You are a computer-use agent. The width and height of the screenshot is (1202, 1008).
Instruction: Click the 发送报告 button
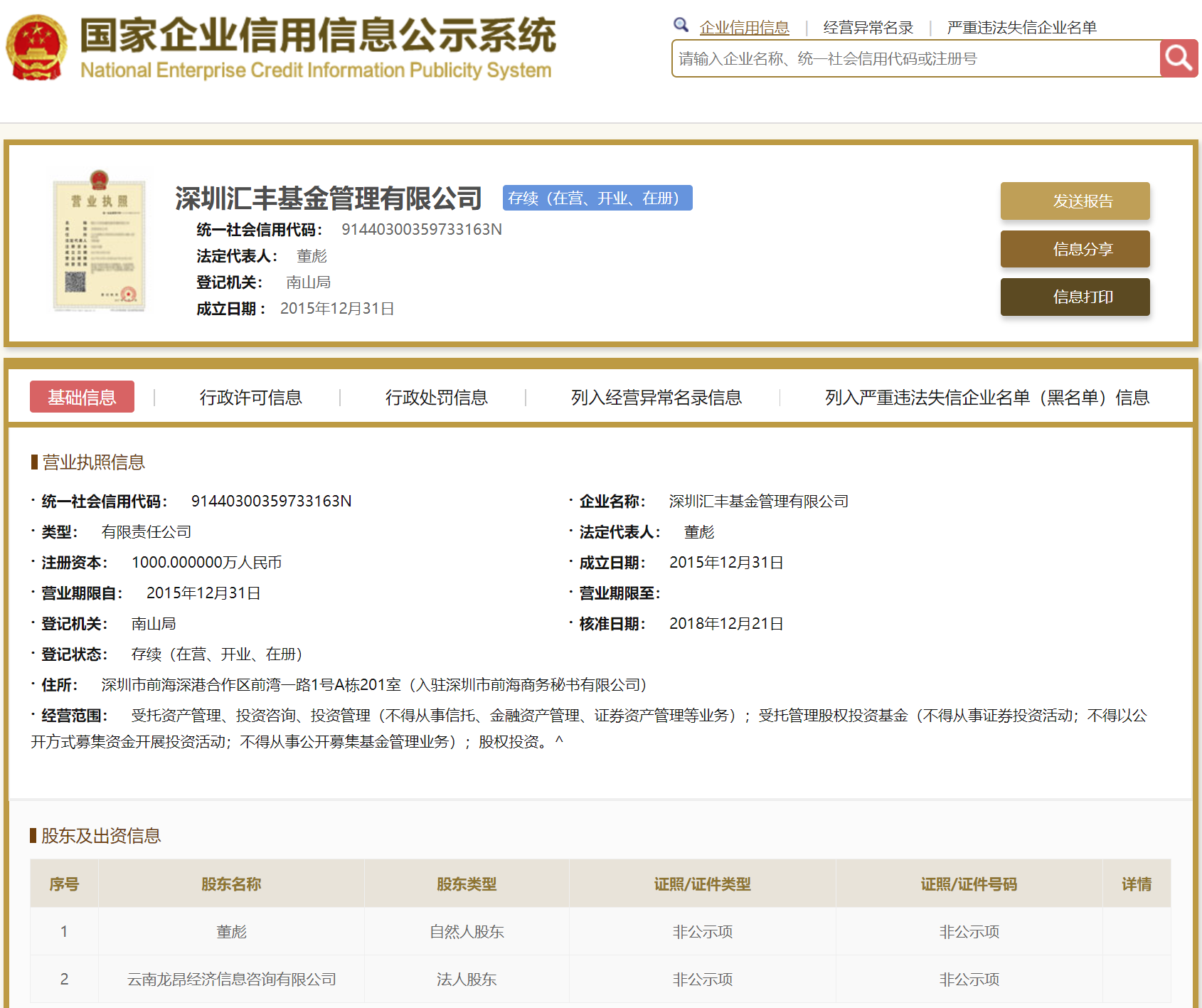point(1075,201)
